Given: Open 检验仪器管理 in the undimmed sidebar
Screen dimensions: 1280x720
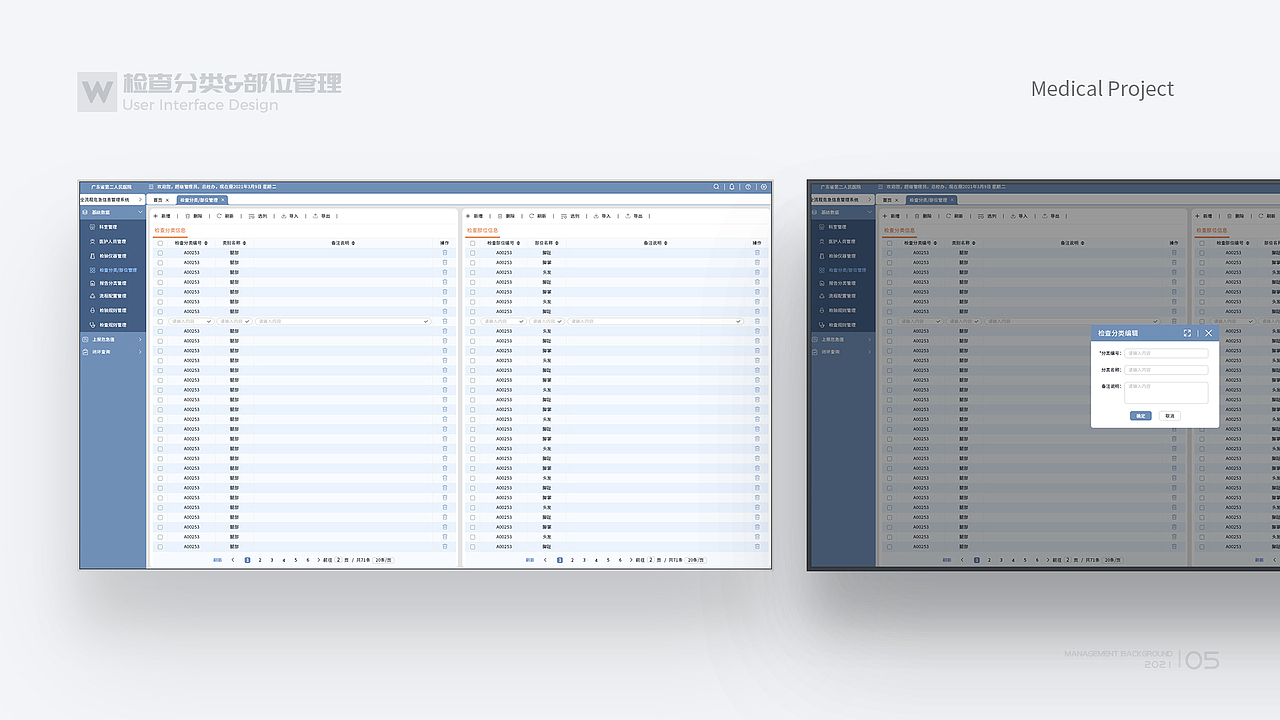Looking at the screenshot, I should coord(112,256).
